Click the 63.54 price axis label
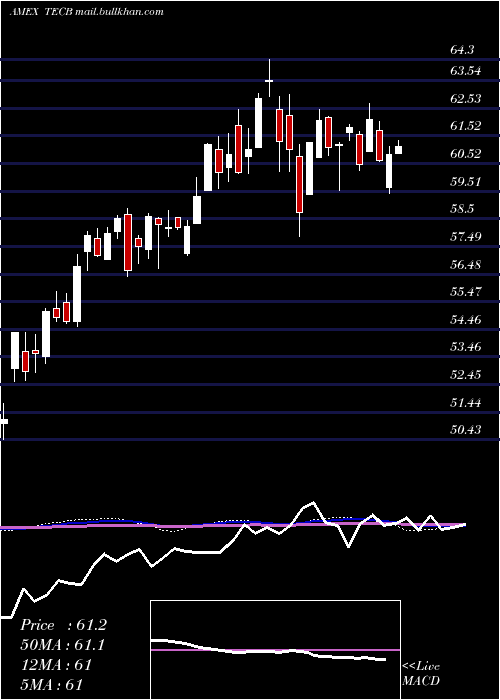Viewport: 500px width, 700px height. (x=466, y=71)
